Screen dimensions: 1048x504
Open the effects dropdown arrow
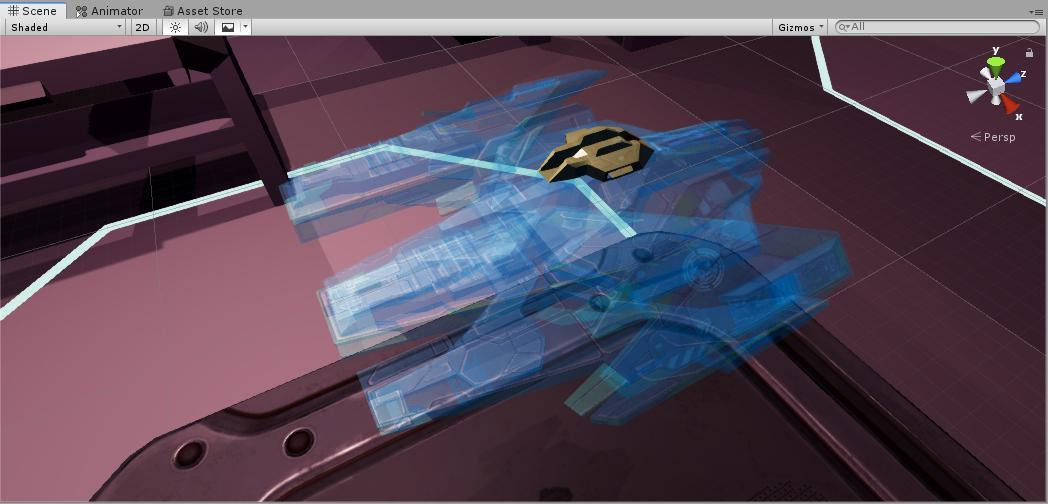(x=245, y=27)
